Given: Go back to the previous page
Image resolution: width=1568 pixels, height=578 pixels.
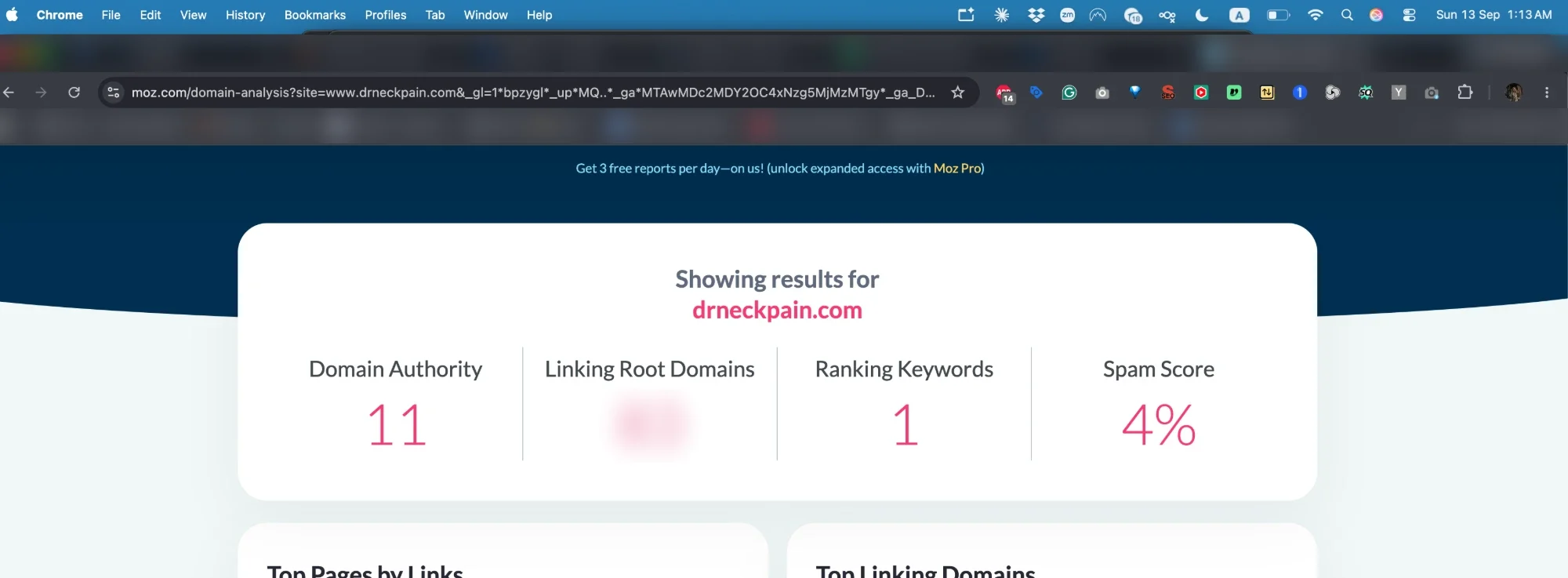Looking at the screenshot, I should pos(9,93).
